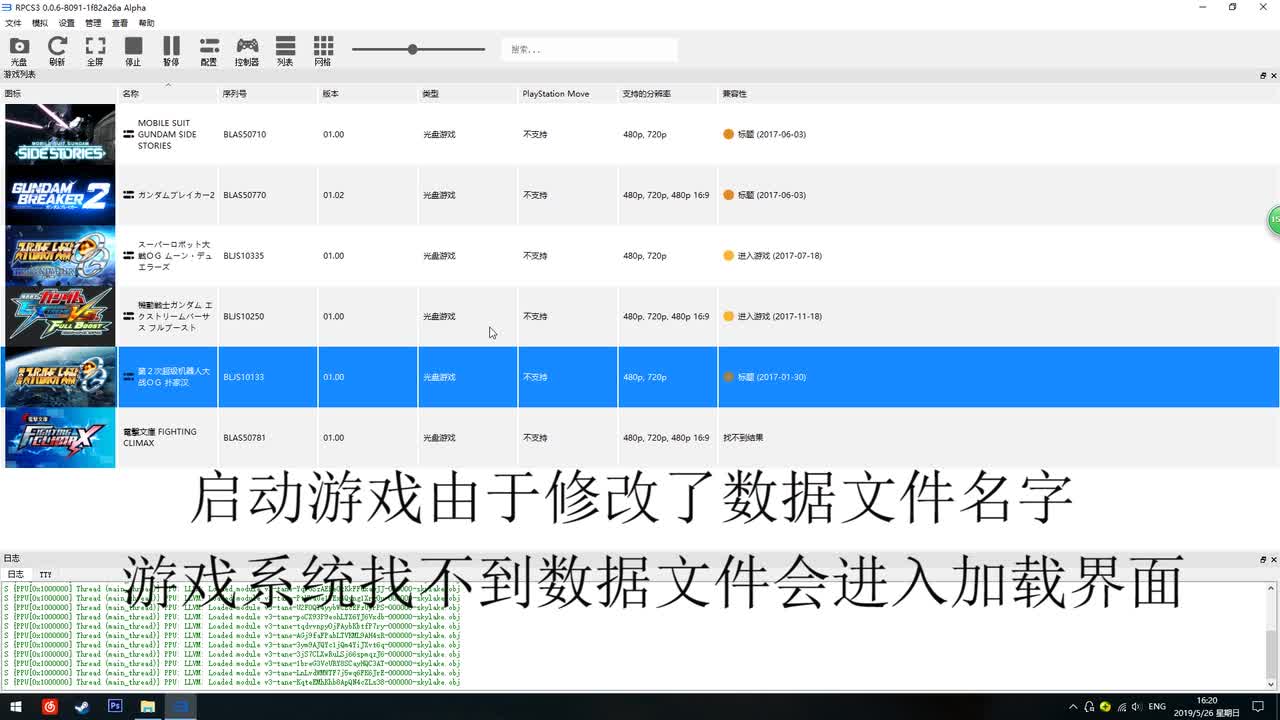Open the 控制器 controller settings icon

click(247, 51)
